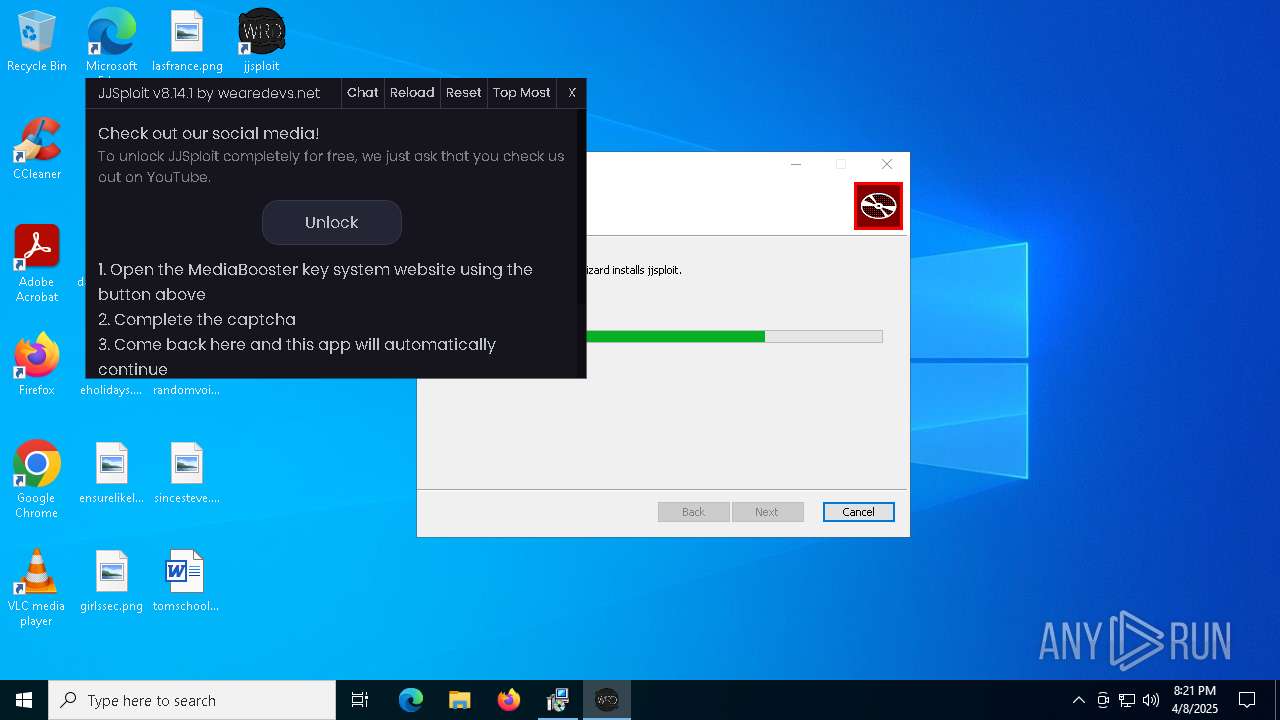Open Google Chrome desktop shortcut
This screenshot has width=1280, height=720.
point(37,479)
